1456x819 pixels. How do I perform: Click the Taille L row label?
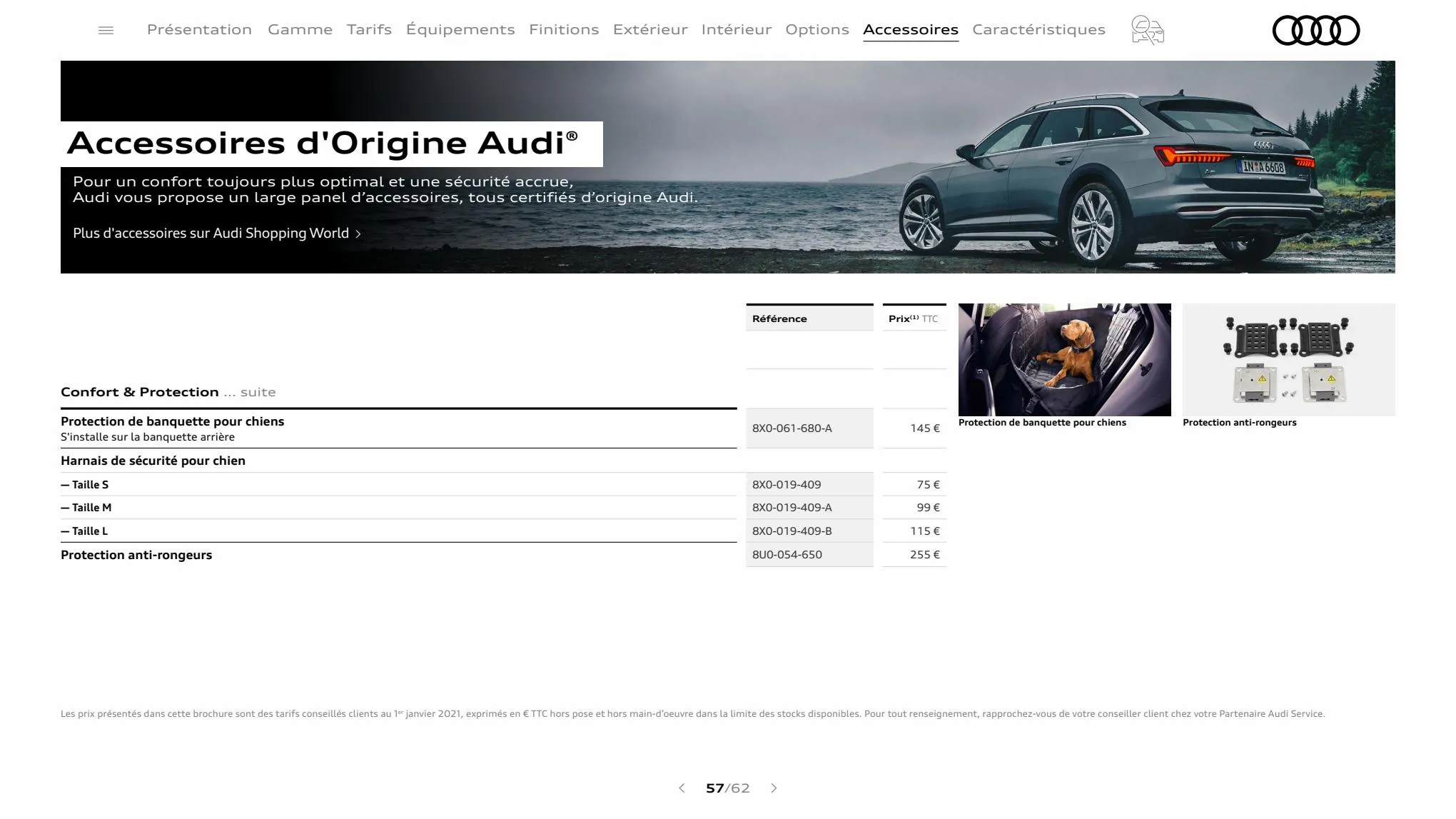[x=84, y=531]
